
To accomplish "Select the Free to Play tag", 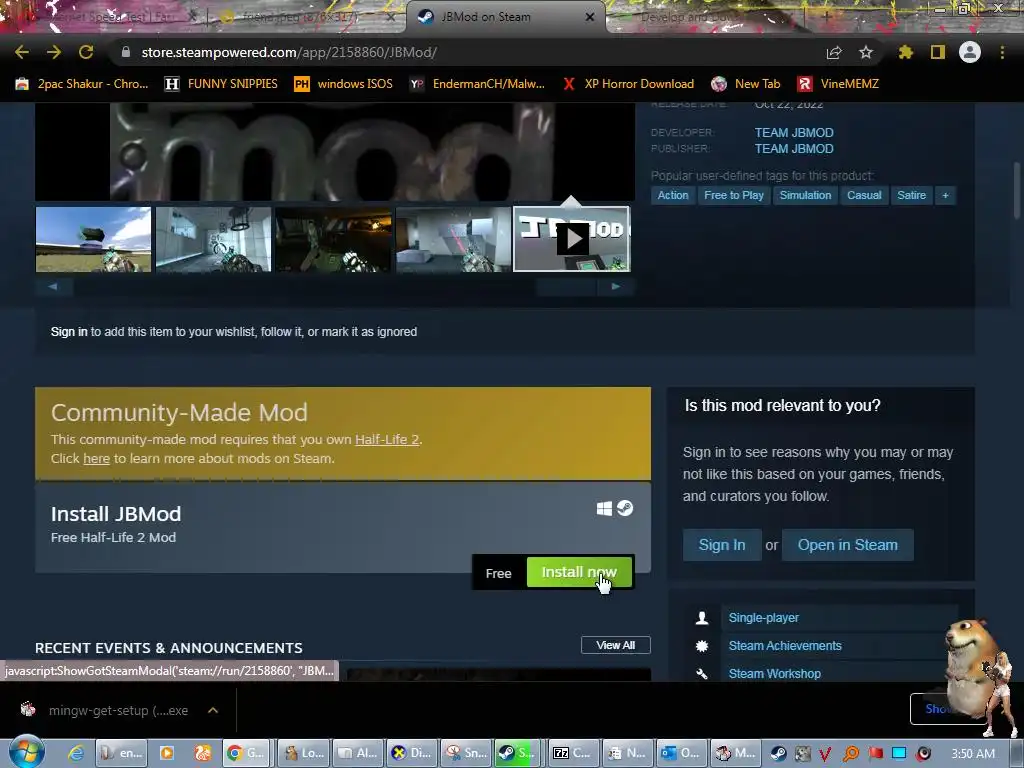I will point(734,195).
